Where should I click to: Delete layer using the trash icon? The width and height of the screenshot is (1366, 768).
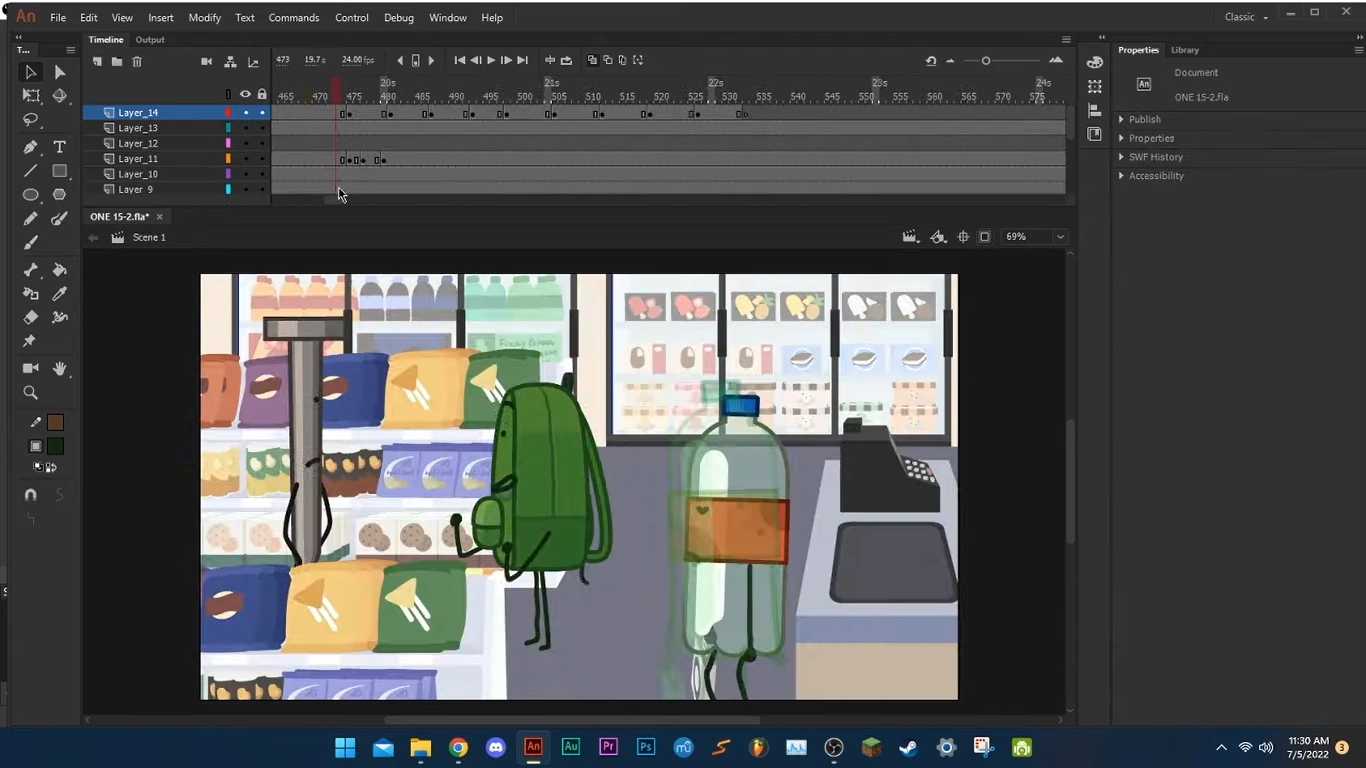pyautogui.click(x=137, y=62)
